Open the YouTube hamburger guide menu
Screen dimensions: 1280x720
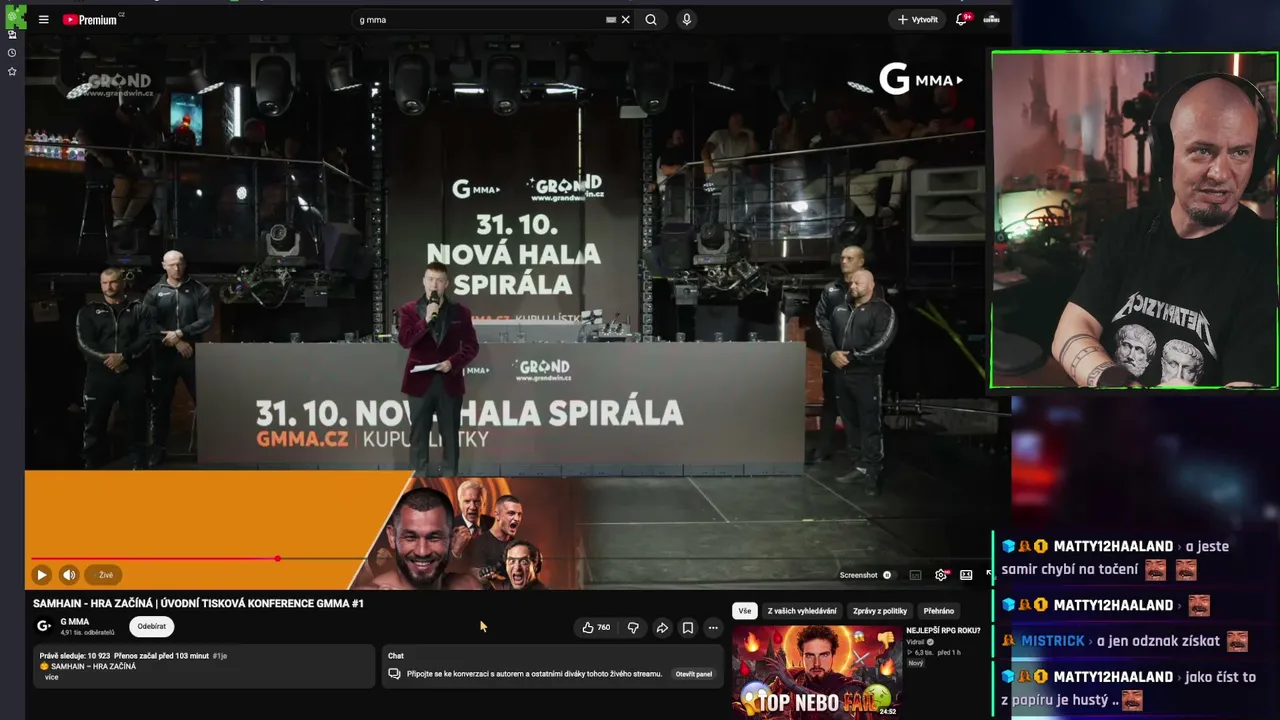click(x=43, y=19)
